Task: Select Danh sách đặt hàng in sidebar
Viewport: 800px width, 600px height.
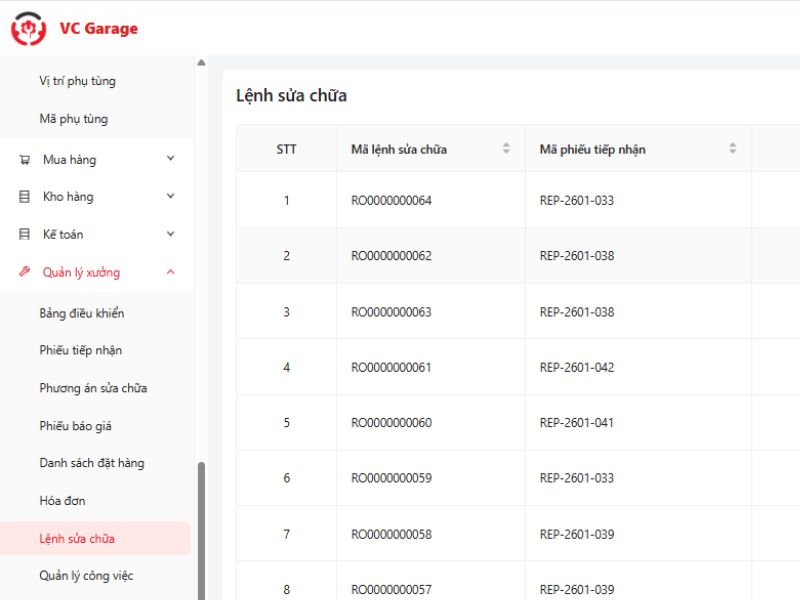Action: click(92, 463)
